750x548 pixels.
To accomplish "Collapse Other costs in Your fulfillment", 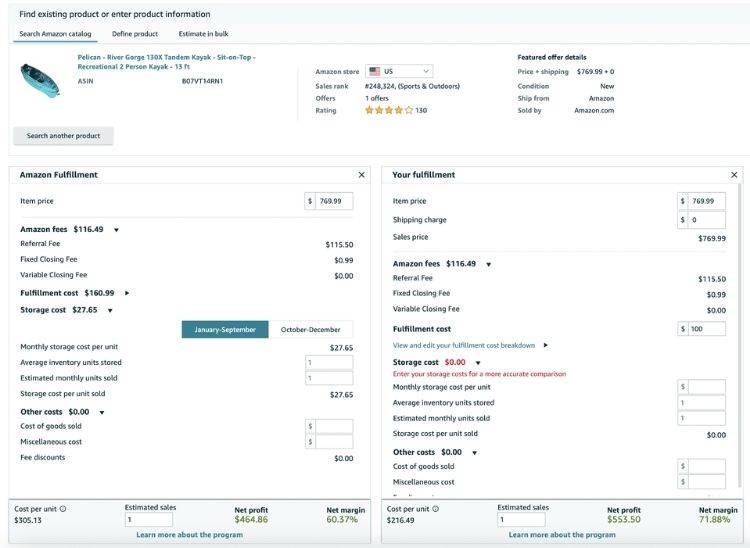I will (x=474, y=453).
